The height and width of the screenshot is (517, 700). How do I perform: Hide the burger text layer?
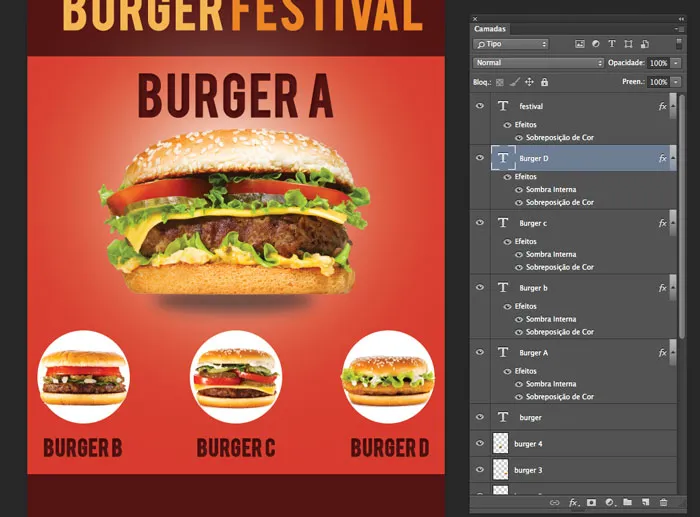(x=480, y=417)
